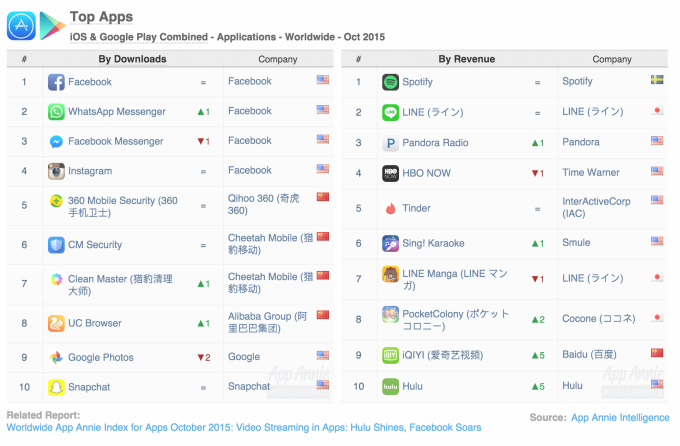Click the HBO NOW app name
Viewport: 680px width, 446px height.
tap(426, 174)
